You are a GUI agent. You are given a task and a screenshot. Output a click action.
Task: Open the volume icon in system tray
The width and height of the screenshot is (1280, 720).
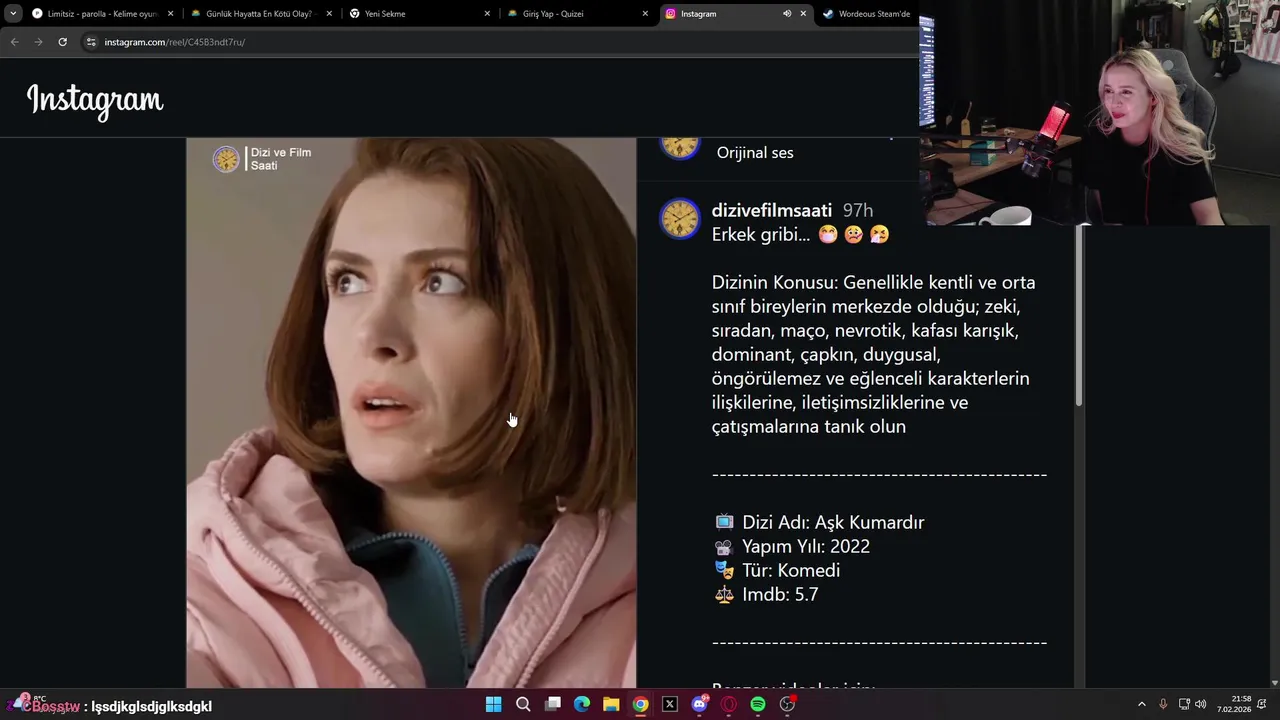(1200, 704)
